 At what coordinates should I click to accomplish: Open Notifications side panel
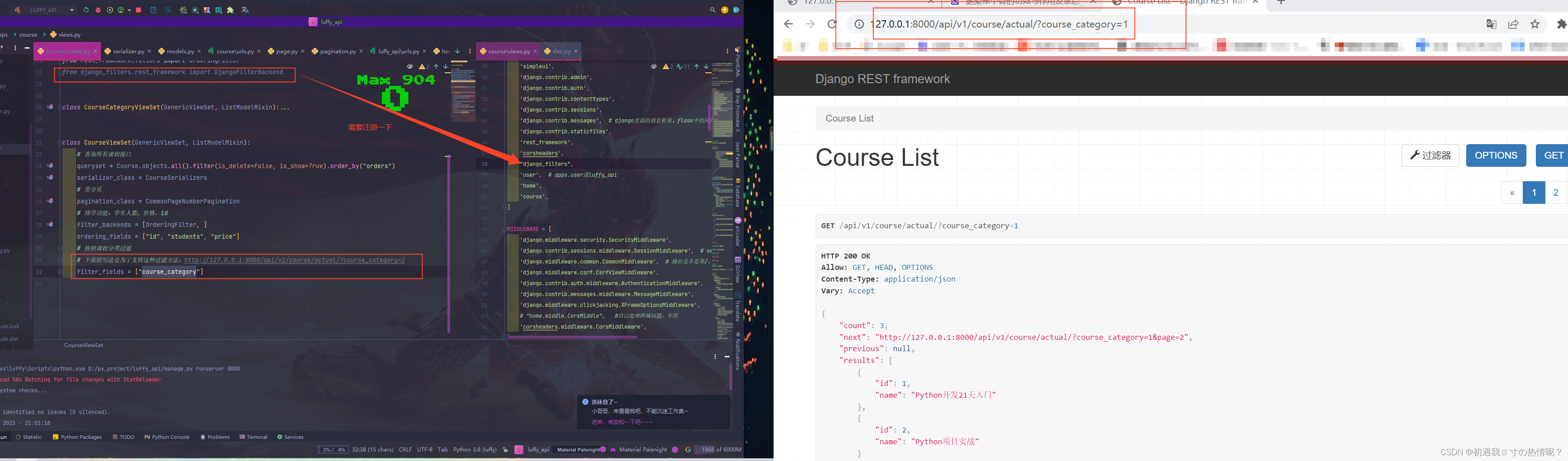pyautogui.click(x=737, y=351)
